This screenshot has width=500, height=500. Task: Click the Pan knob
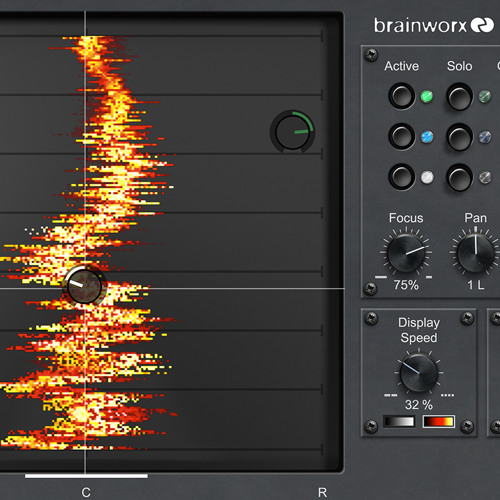click(476, 253)
